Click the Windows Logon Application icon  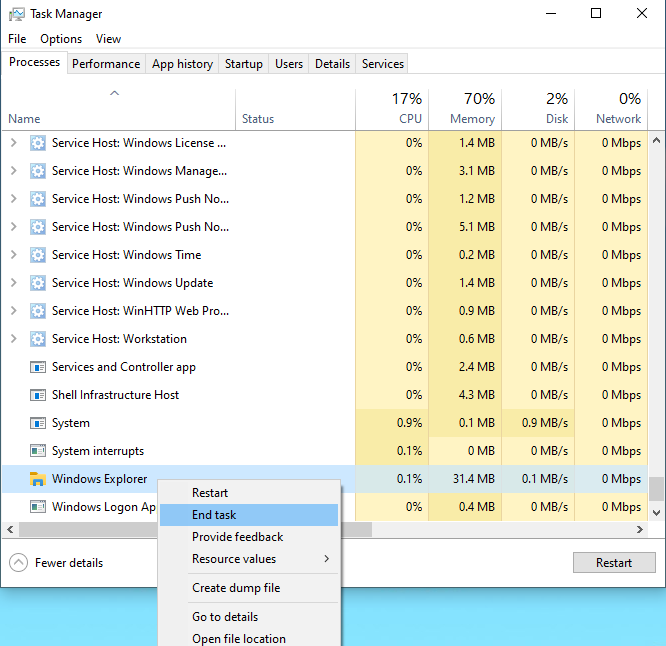pyautogui.click(x=37, y=507)
